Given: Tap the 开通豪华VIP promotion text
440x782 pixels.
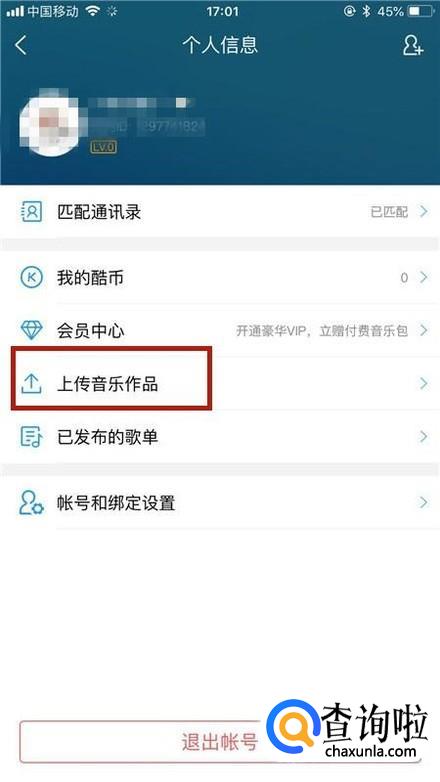Looking at the screenshot, I should pyautogui.click(x=322, y=331).
